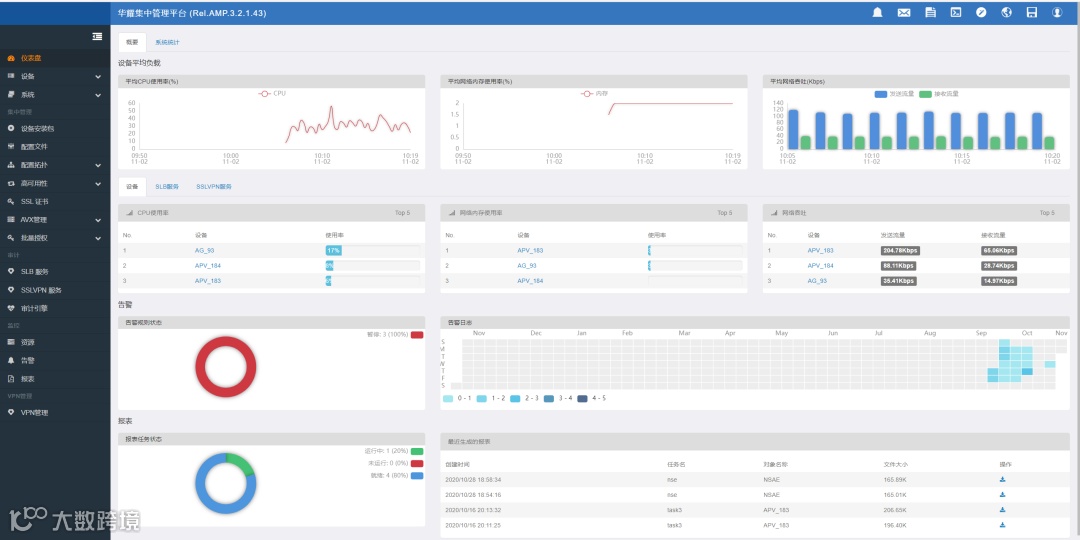1080x540 pixels.
Task: Toggle the 运行中 legend entry of report donut
Action: click(393, 451)
